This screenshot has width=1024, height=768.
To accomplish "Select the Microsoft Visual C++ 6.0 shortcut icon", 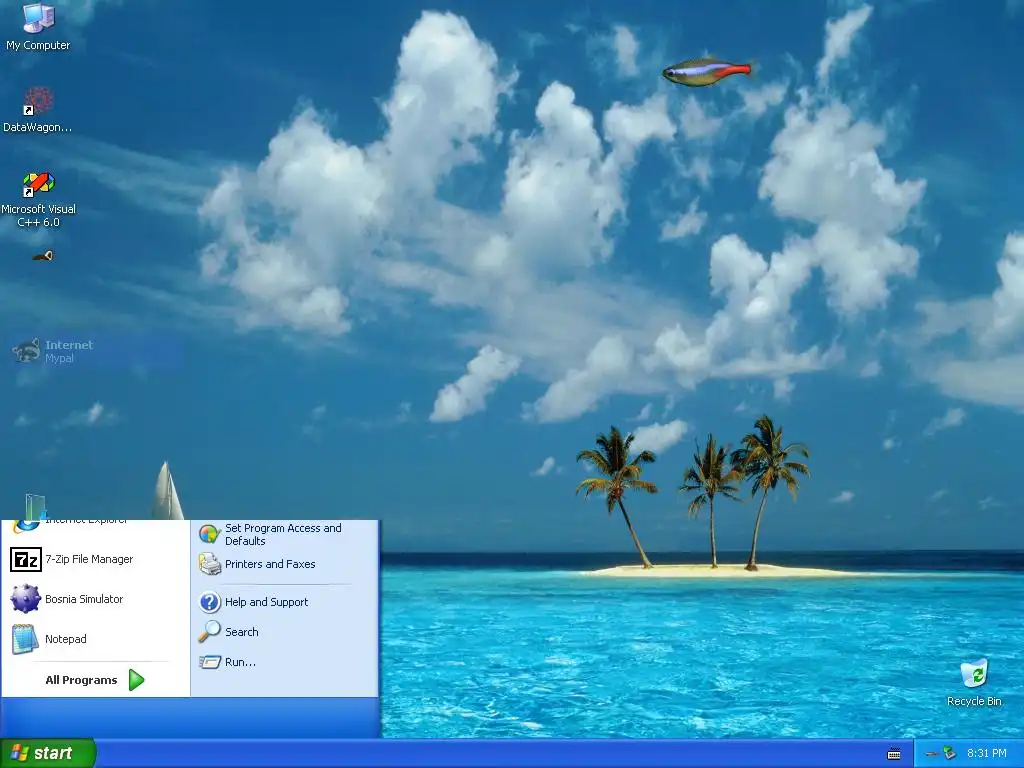I will click(38, 184).
